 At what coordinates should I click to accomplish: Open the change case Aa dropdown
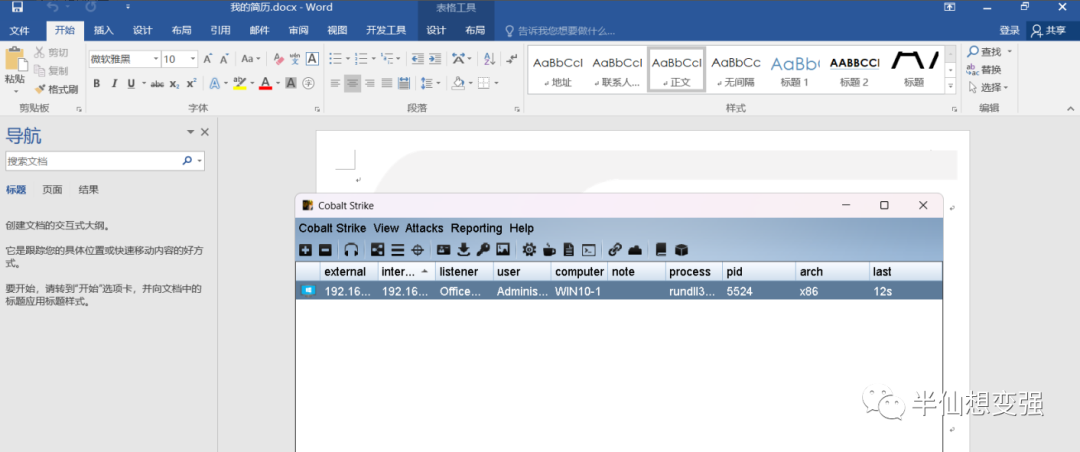coord(251,59)
